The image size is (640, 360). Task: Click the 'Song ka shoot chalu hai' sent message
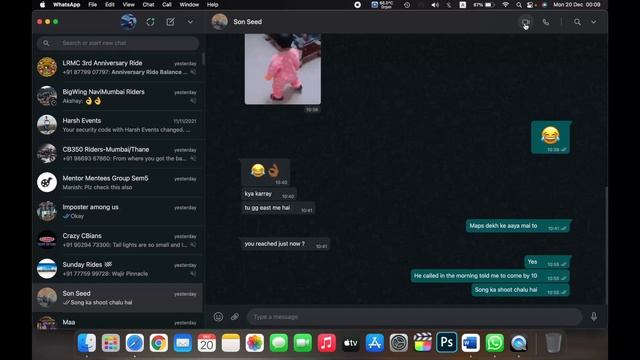pyautogui.click(x=520, y=290)
